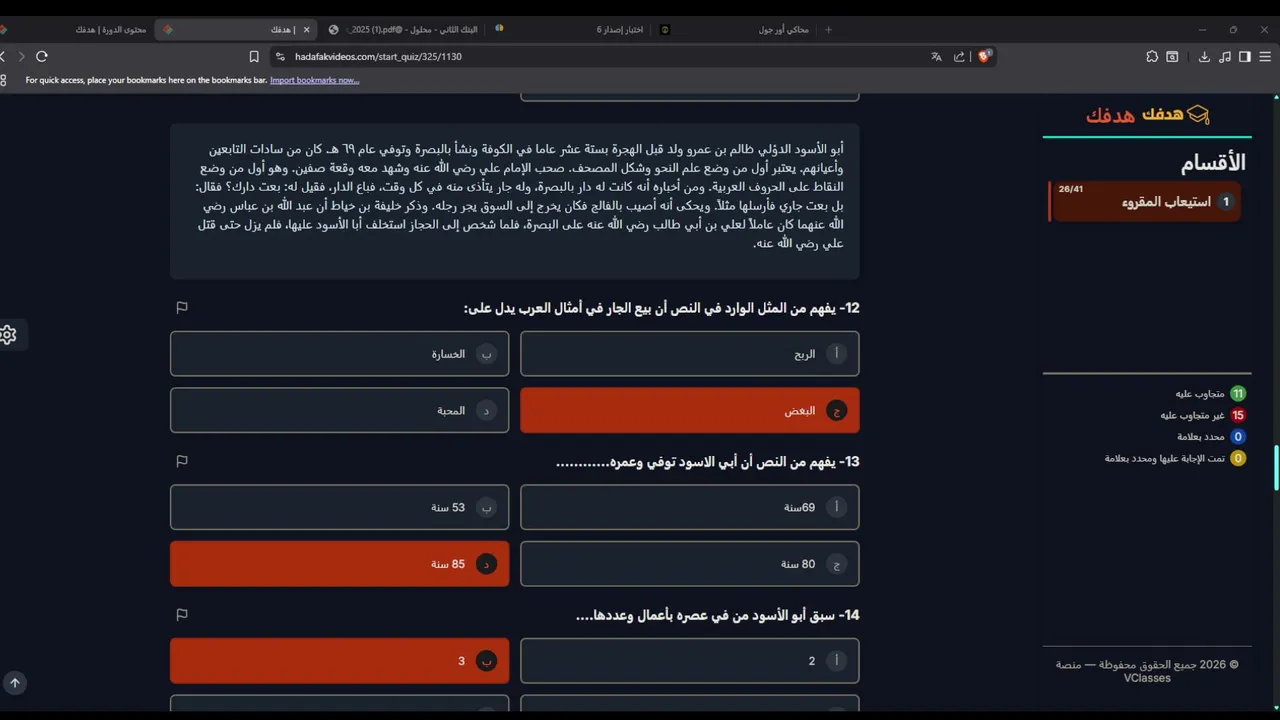Viewport: 1280px width, 720px height.
Task: Click the share page icon
Action: pyautogui.click(x=960, y=57)
